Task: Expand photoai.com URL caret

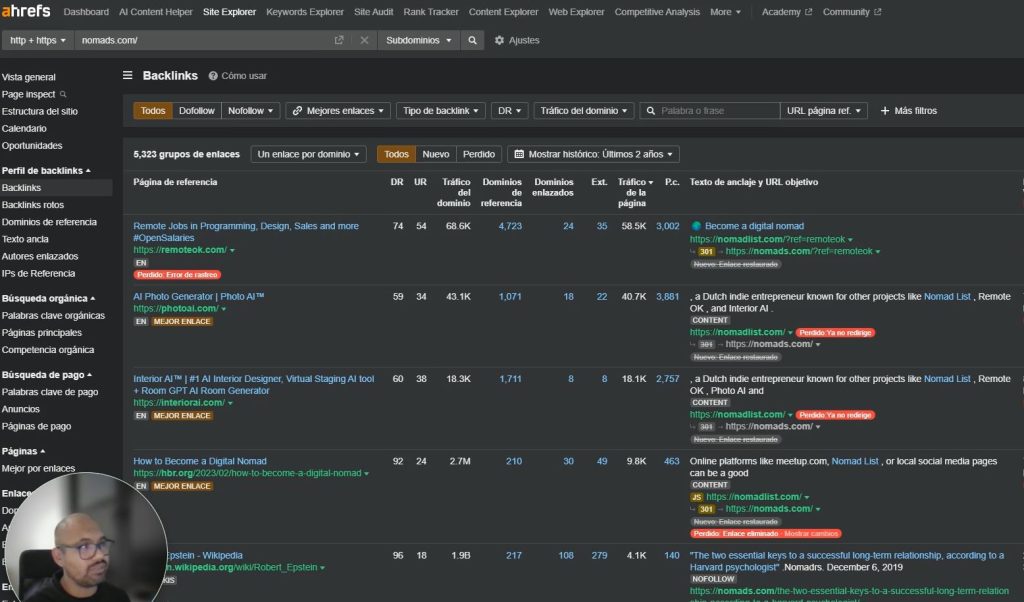Action: 224,309
